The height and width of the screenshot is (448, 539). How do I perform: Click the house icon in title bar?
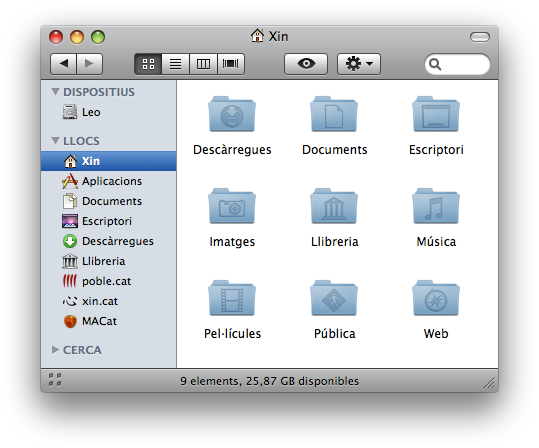(x=257, y=35)
